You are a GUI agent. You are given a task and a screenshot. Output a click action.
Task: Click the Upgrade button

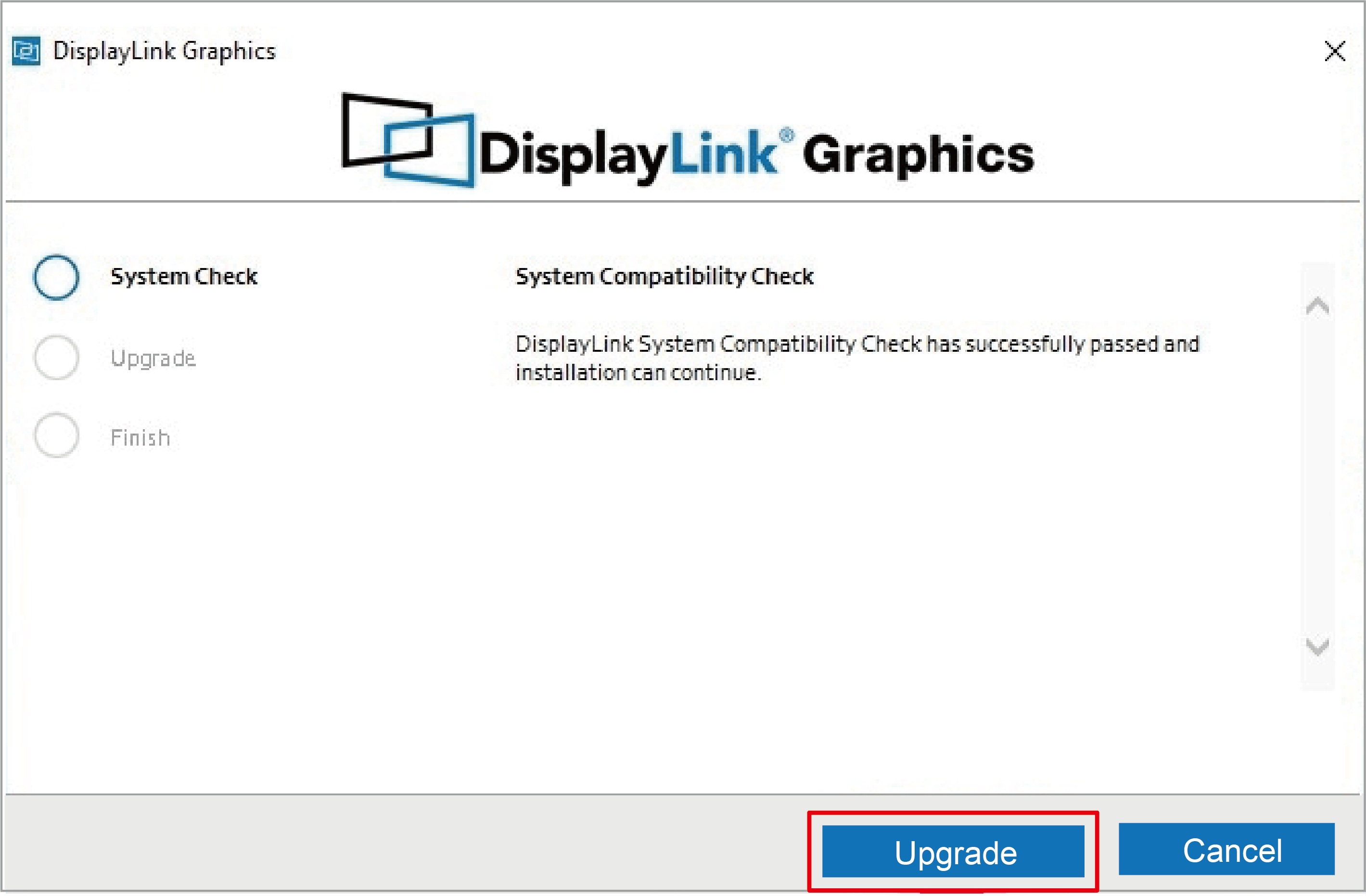point(953,851)
